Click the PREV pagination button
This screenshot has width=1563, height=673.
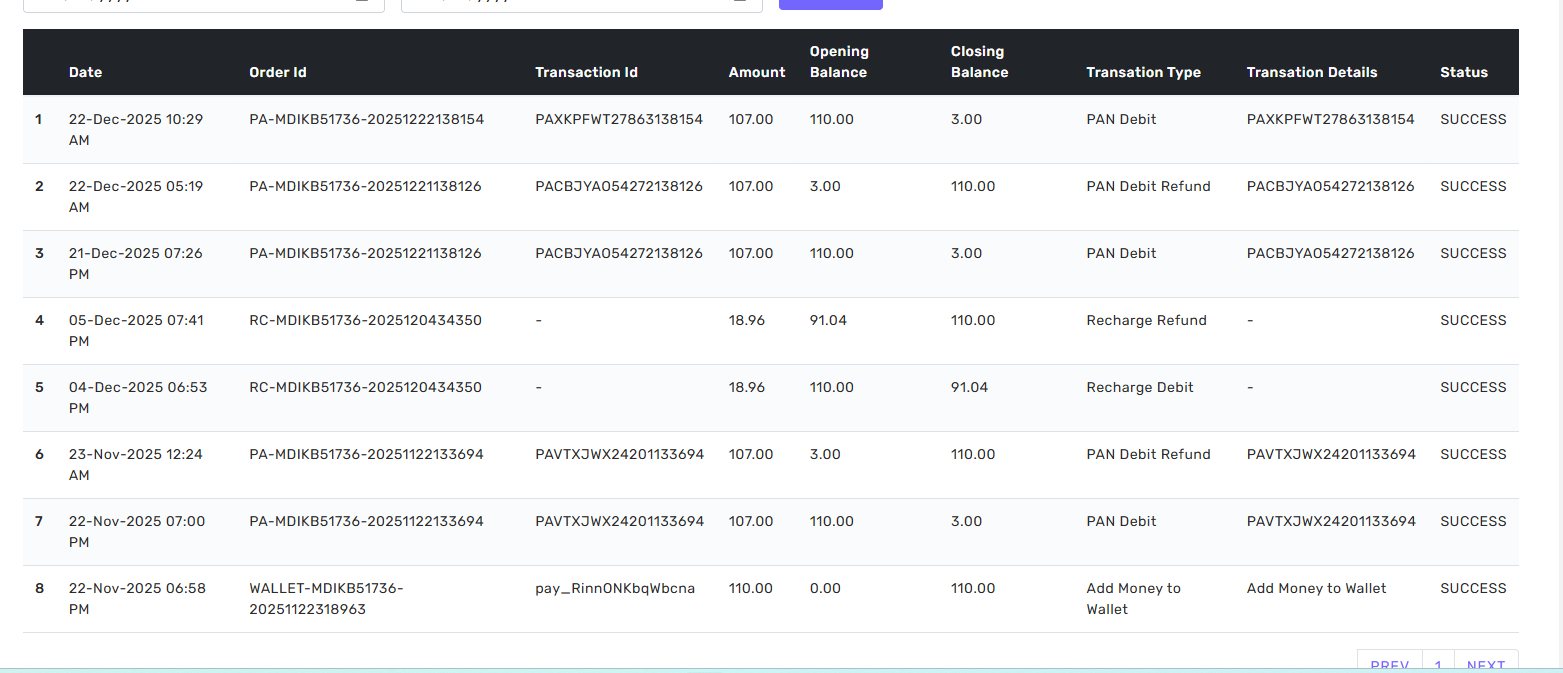click(x=1389, y=664)
